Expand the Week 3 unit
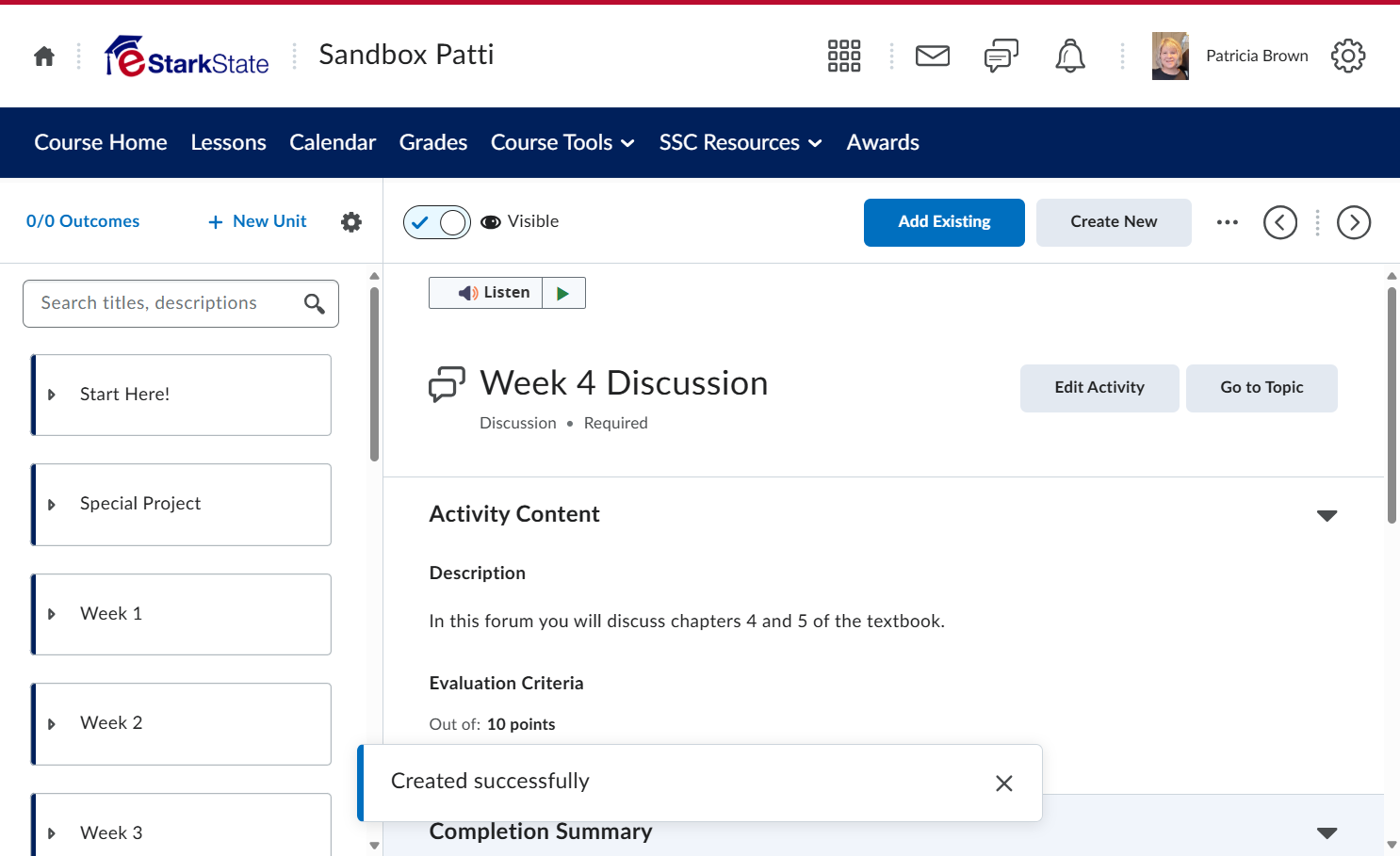The image size is (1400, 856). (52, 833)
